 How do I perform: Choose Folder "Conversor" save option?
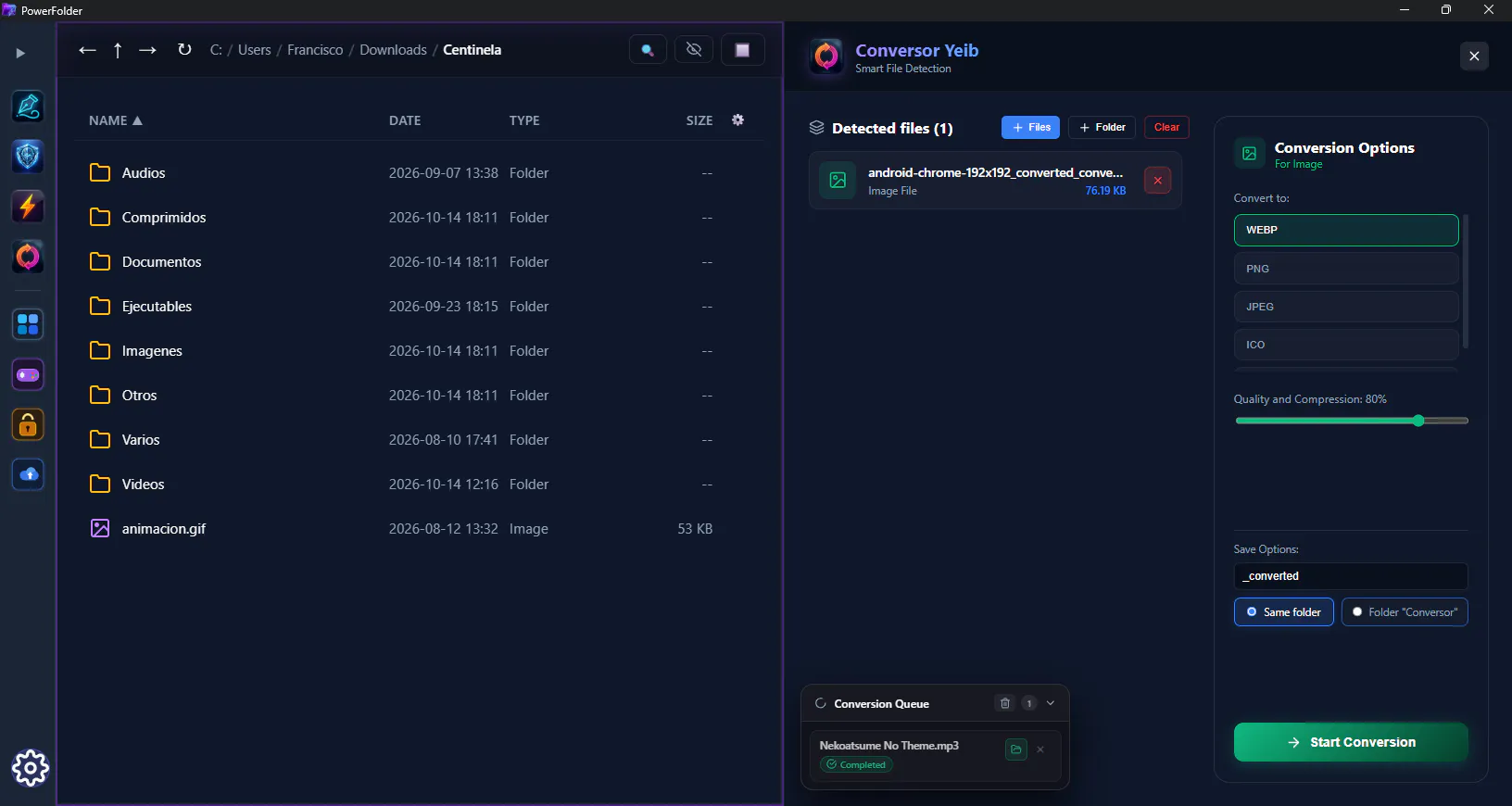[1405, 612]
